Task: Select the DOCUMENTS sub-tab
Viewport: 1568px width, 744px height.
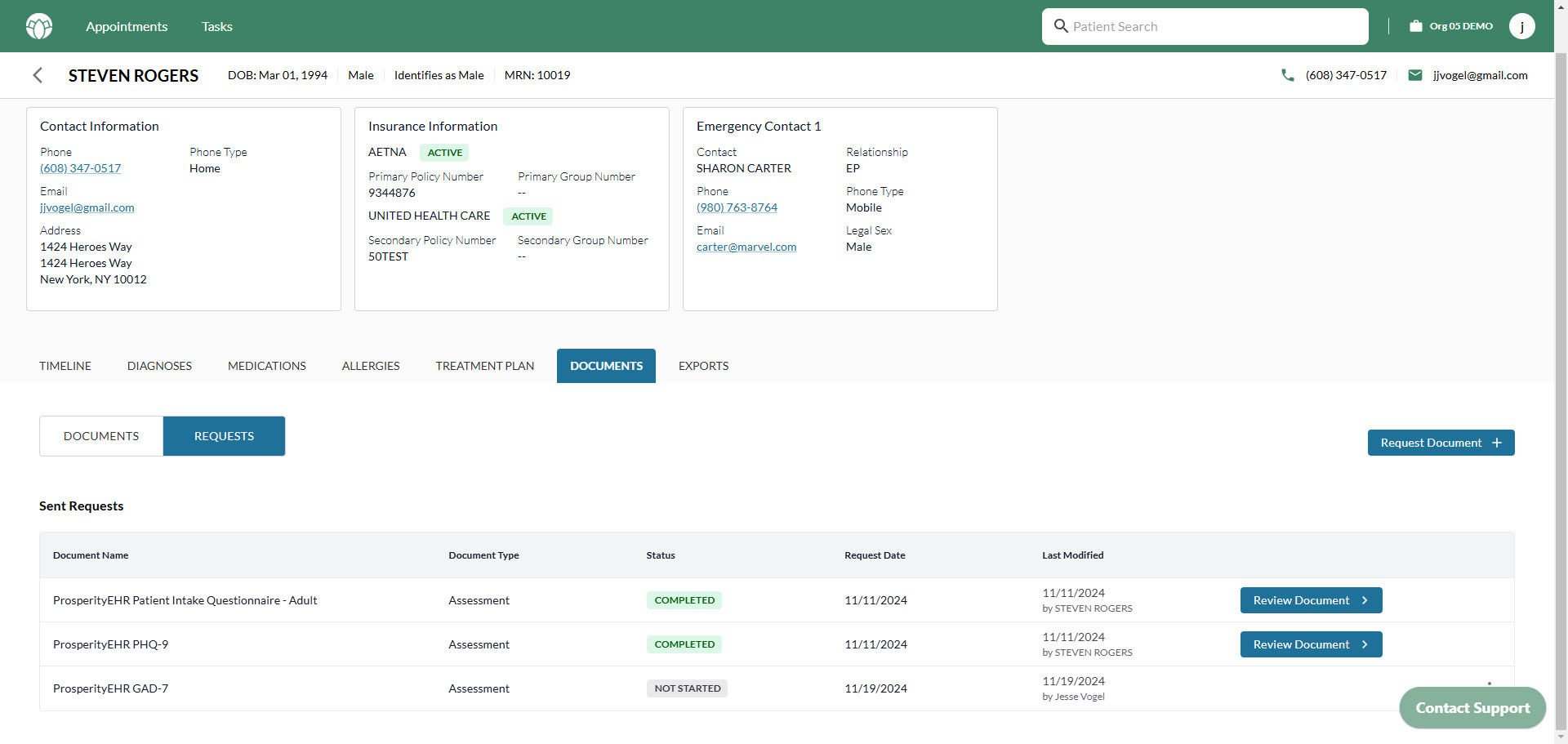Action: (100, 435)
